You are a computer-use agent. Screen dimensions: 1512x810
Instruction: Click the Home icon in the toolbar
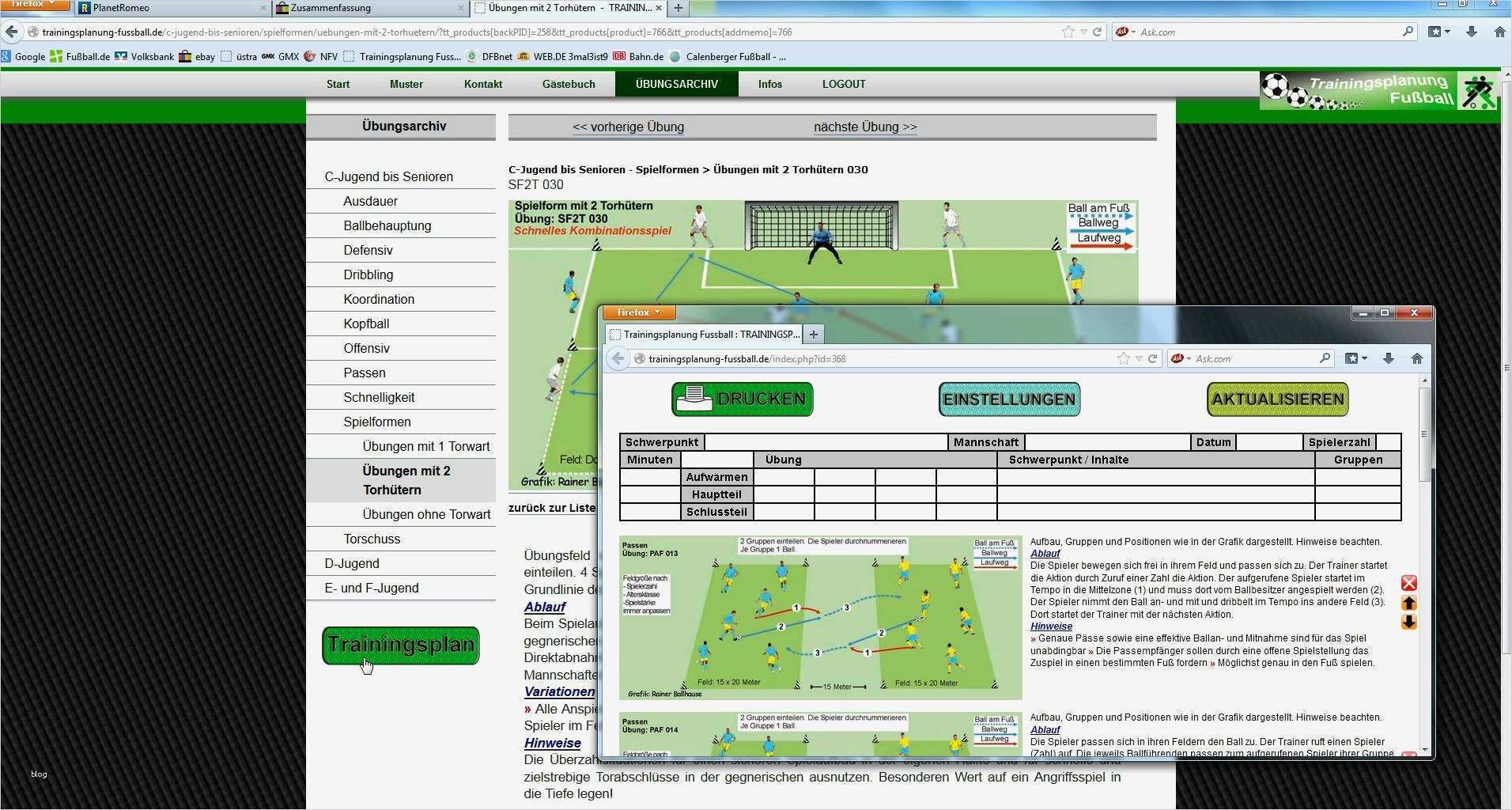tap(1501, 32)
